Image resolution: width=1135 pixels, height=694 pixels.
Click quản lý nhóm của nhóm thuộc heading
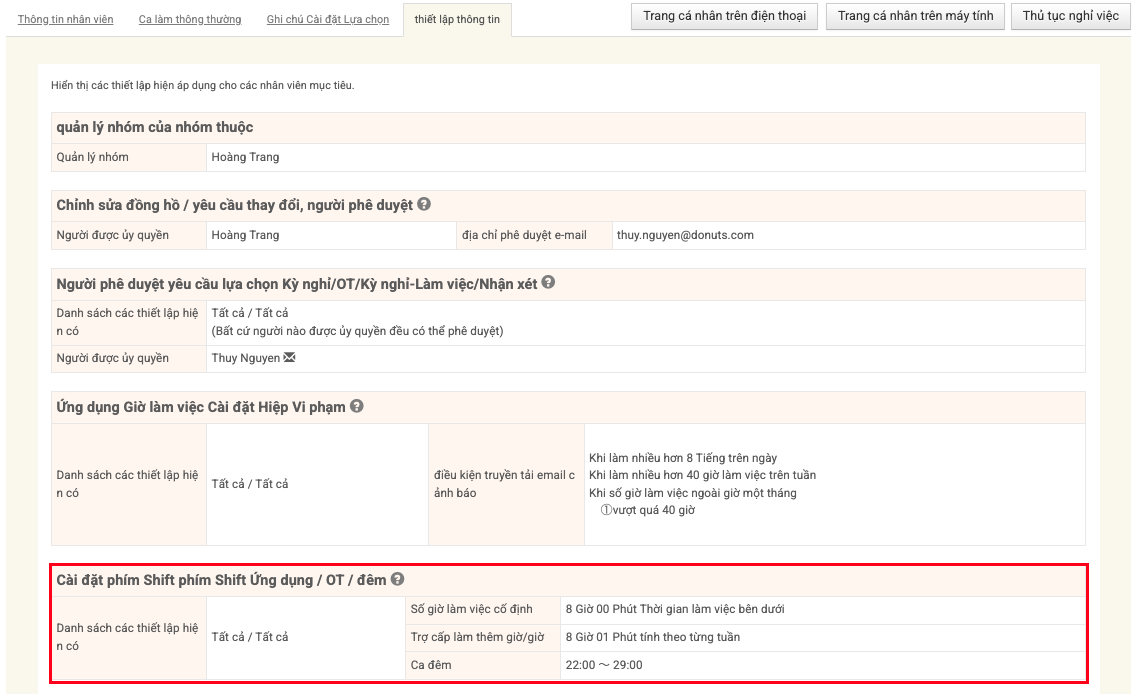155,127
